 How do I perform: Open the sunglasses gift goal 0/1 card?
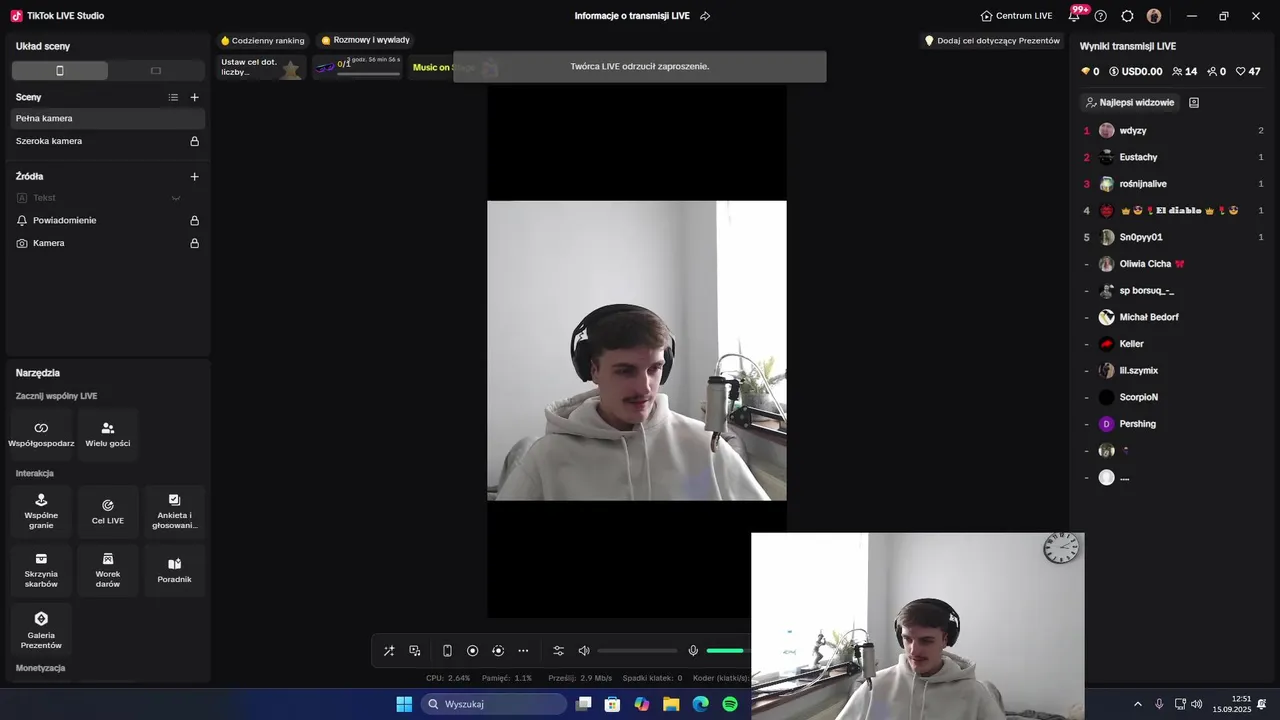coord(358,67)
